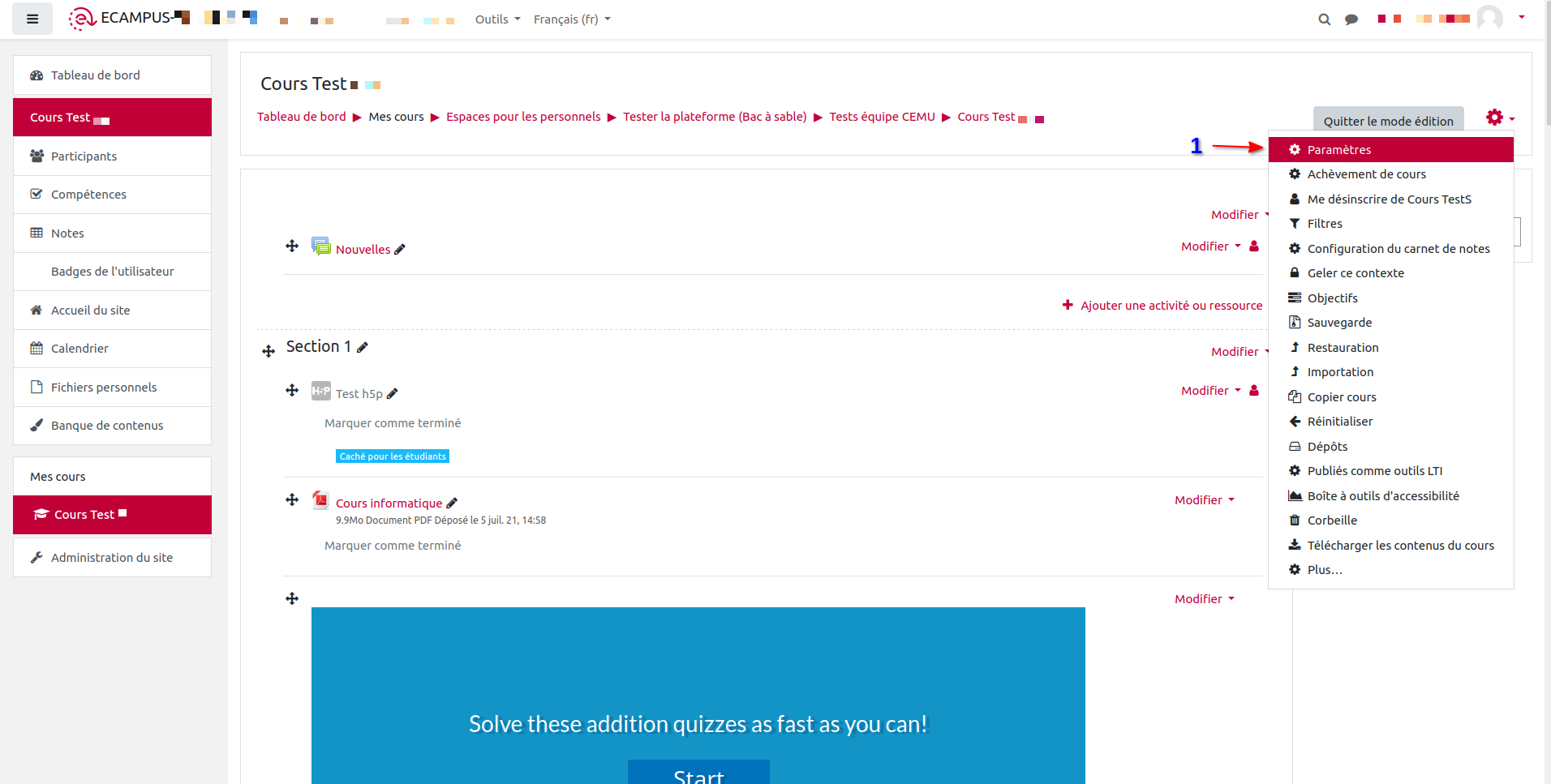Click the move handle for Section 1
Screen dimensions: 1551x784
[x=269, y=351]
